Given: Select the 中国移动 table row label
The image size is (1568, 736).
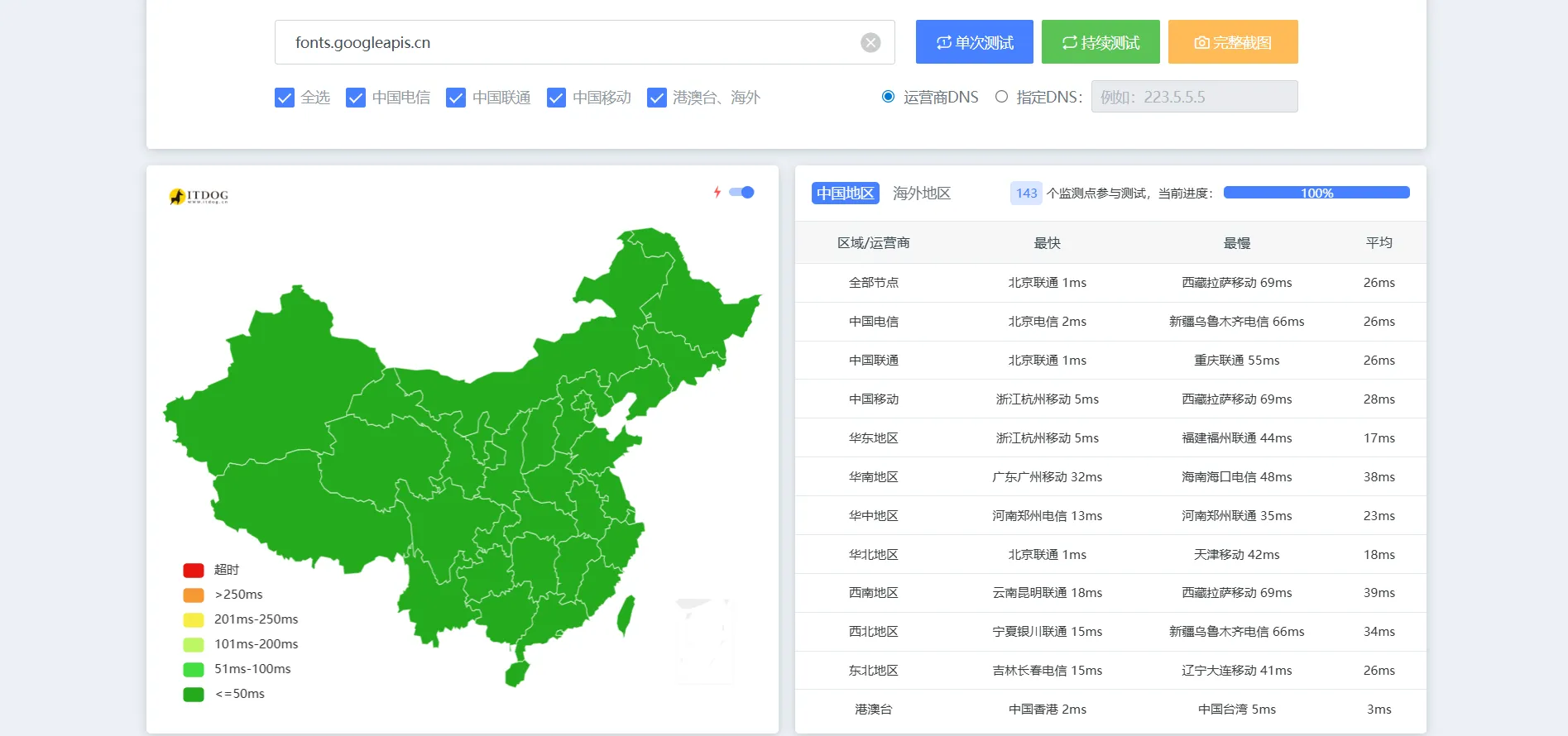Looking at the screenshot, I should point(874,399).
